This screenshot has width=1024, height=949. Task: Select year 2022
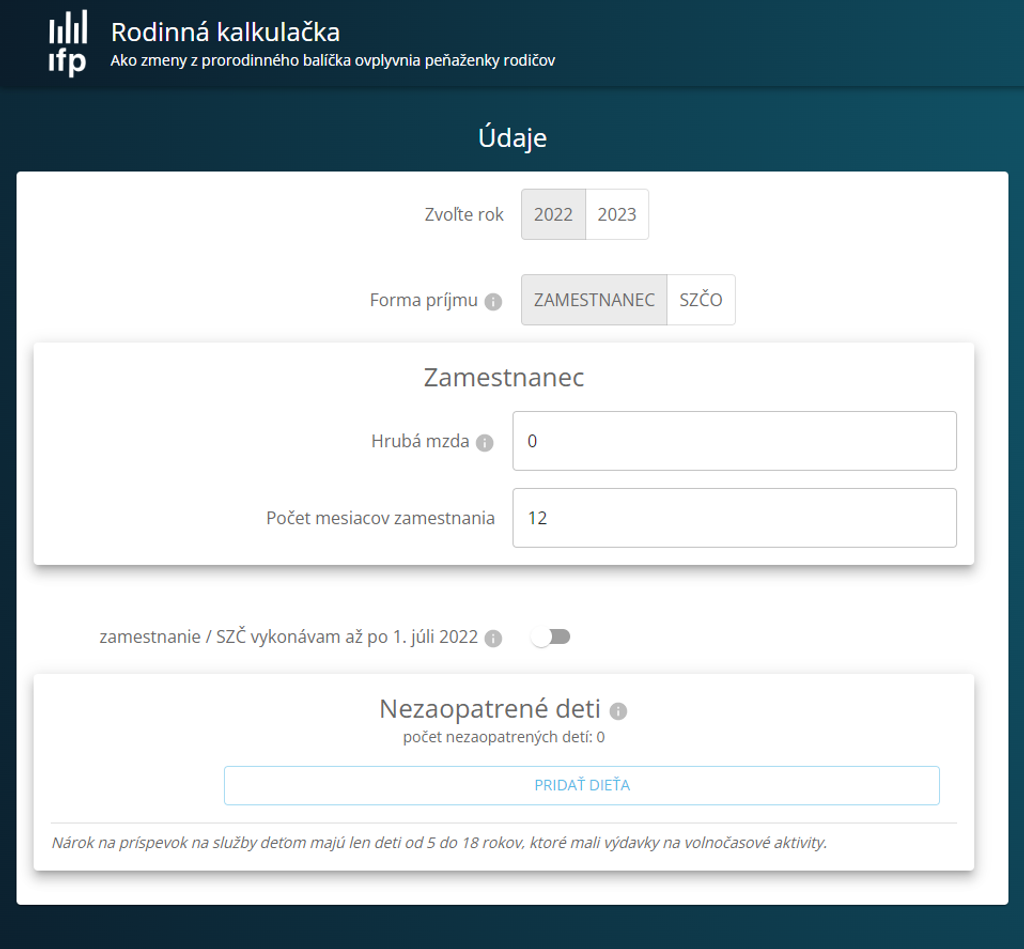(x=553, y=215)
